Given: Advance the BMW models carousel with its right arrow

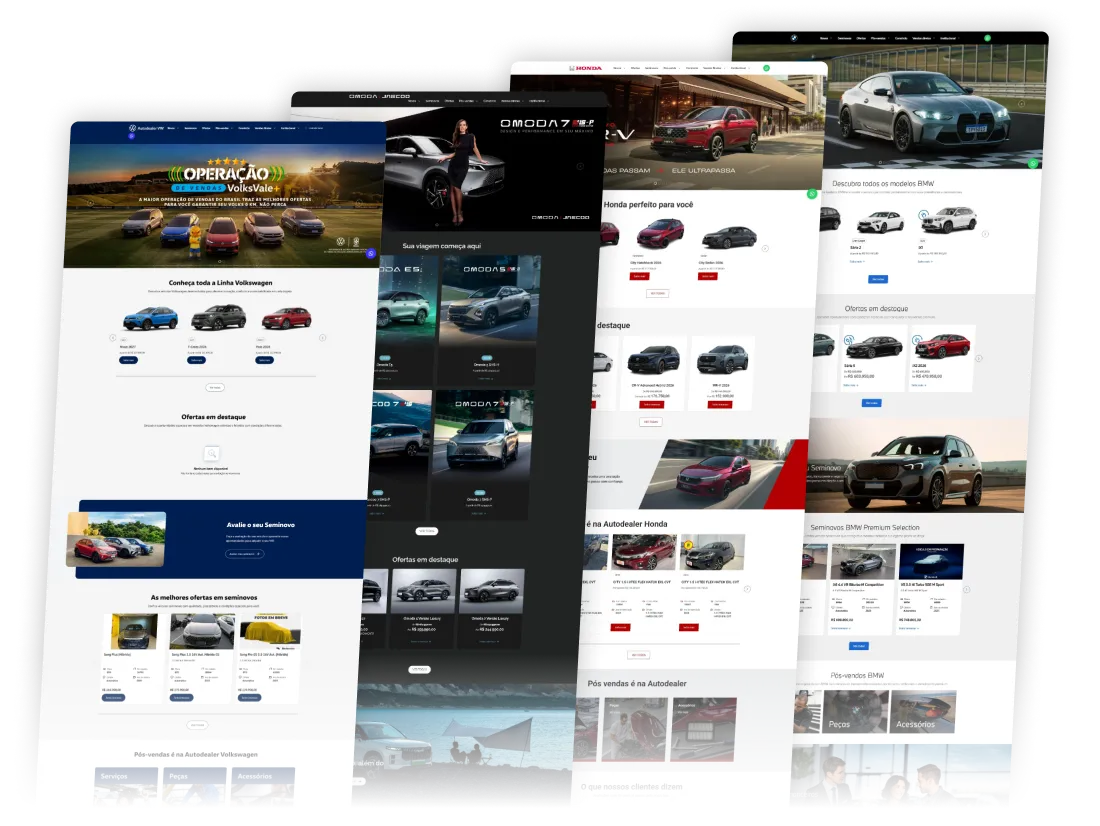Looking at the screenshot, I should [985, 234].
